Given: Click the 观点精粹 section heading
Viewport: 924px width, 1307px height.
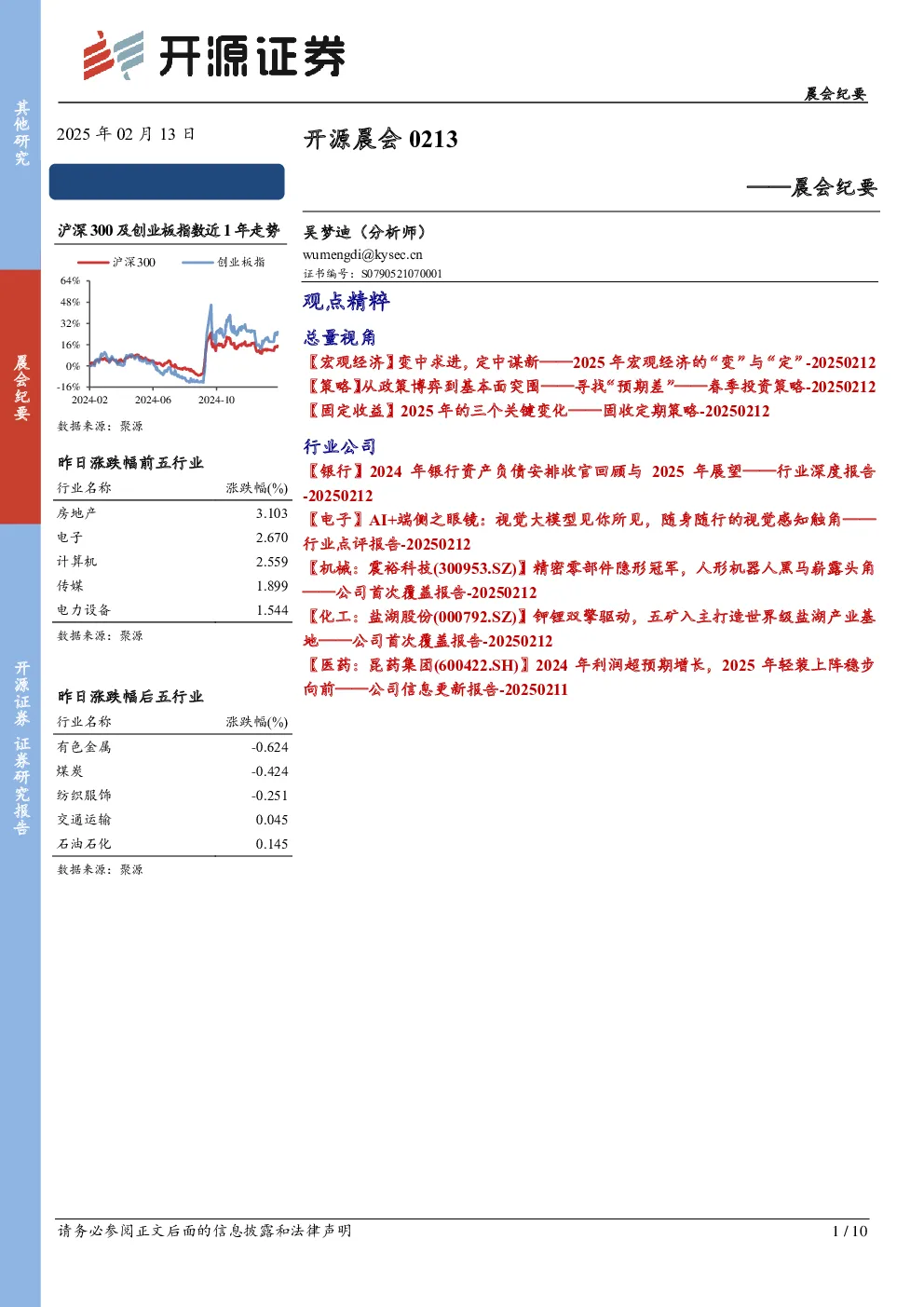Looking at the screenshot, I should pyautogui.click(x=346, y=301).
